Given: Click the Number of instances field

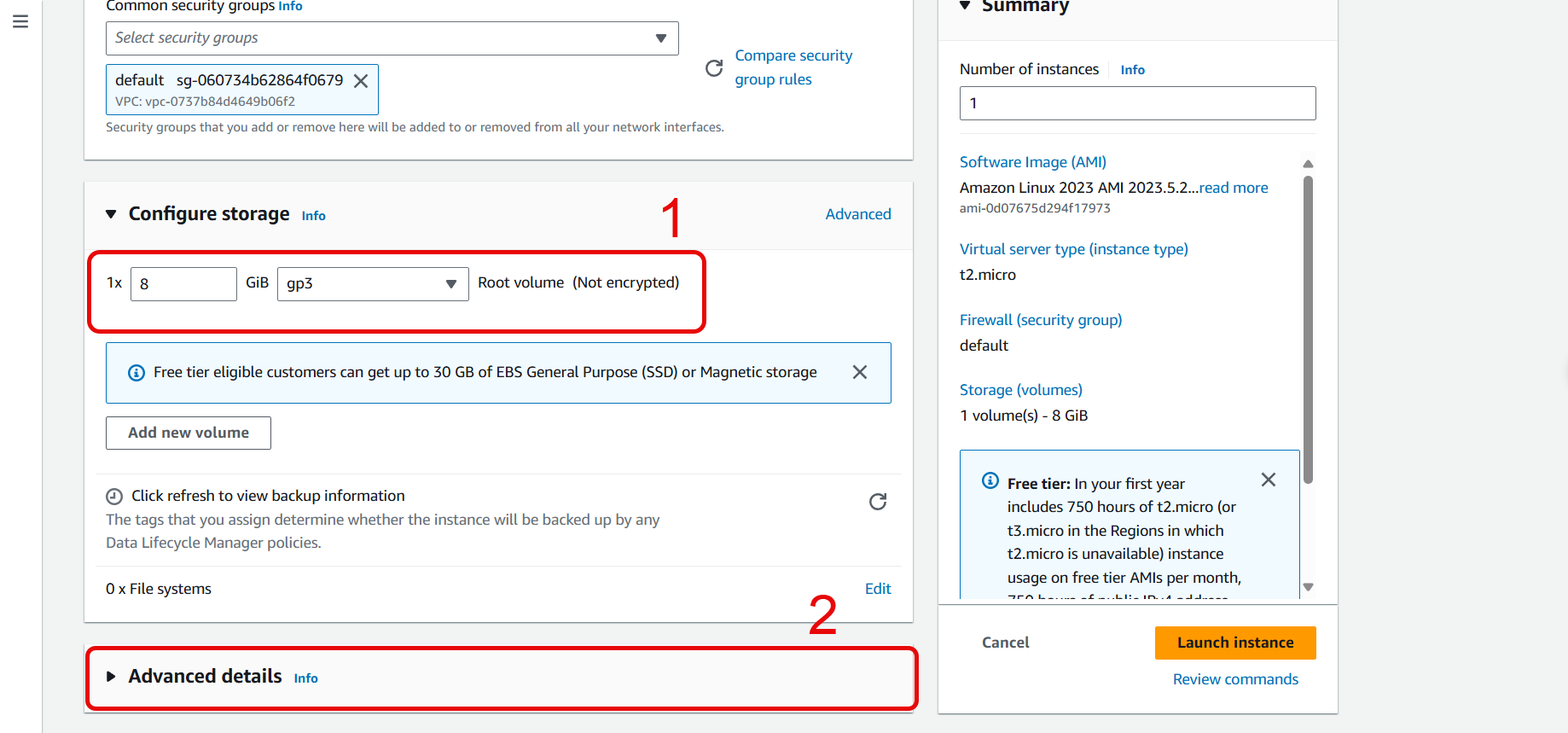Looking at the screenshot, I should pos(1136,103).
